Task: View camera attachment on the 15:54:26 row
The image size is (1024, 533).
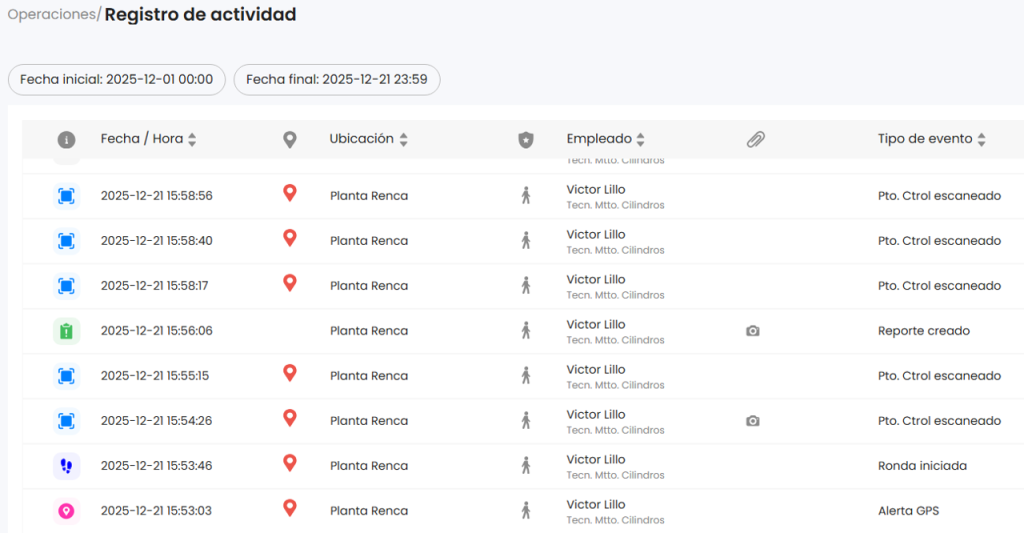Action: coord(753,421)
